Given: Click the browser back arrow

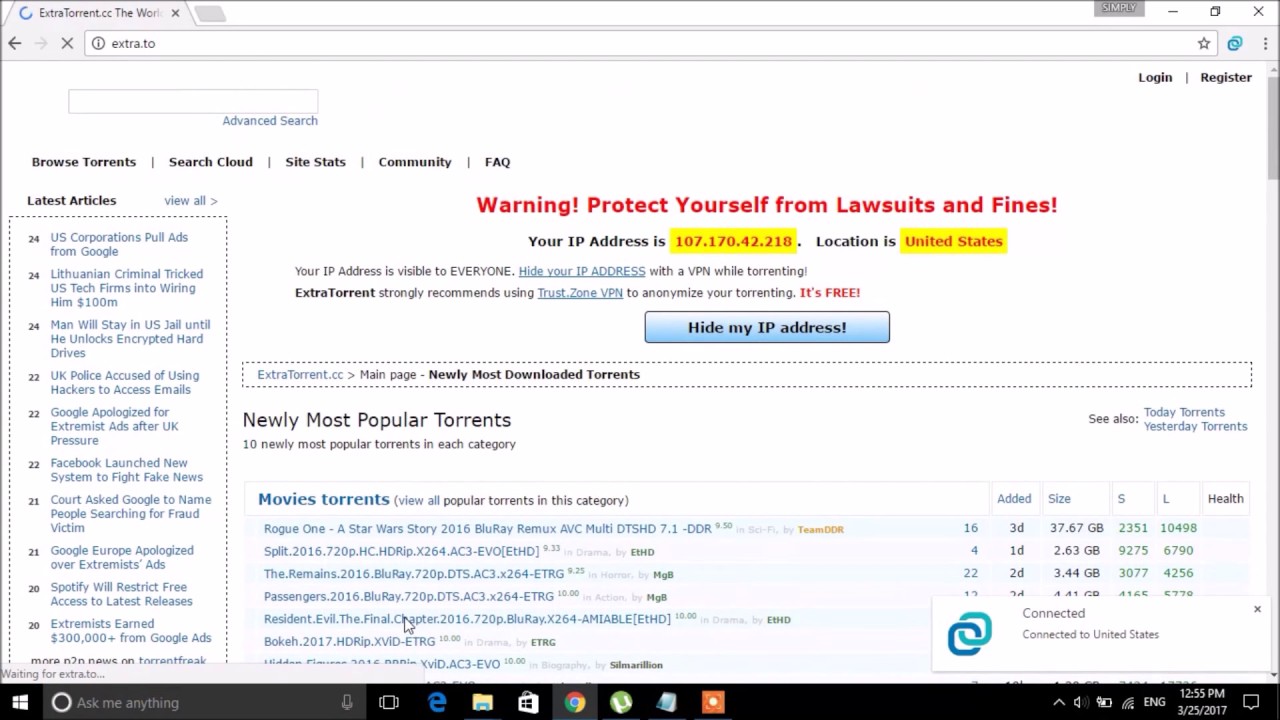Looking at the screenshot, I should pyautogui.click(x=15, y=43).
